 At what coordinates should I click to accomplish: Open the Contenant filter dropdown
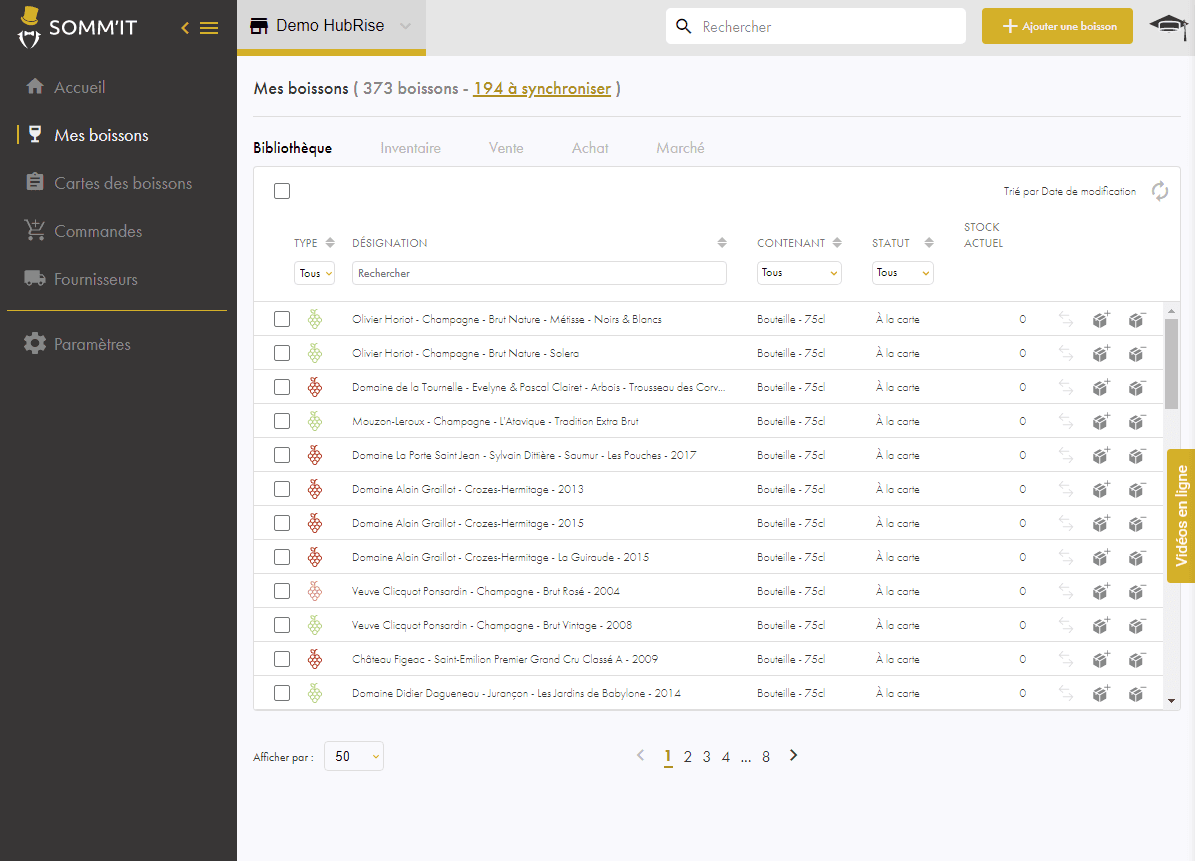799,273
